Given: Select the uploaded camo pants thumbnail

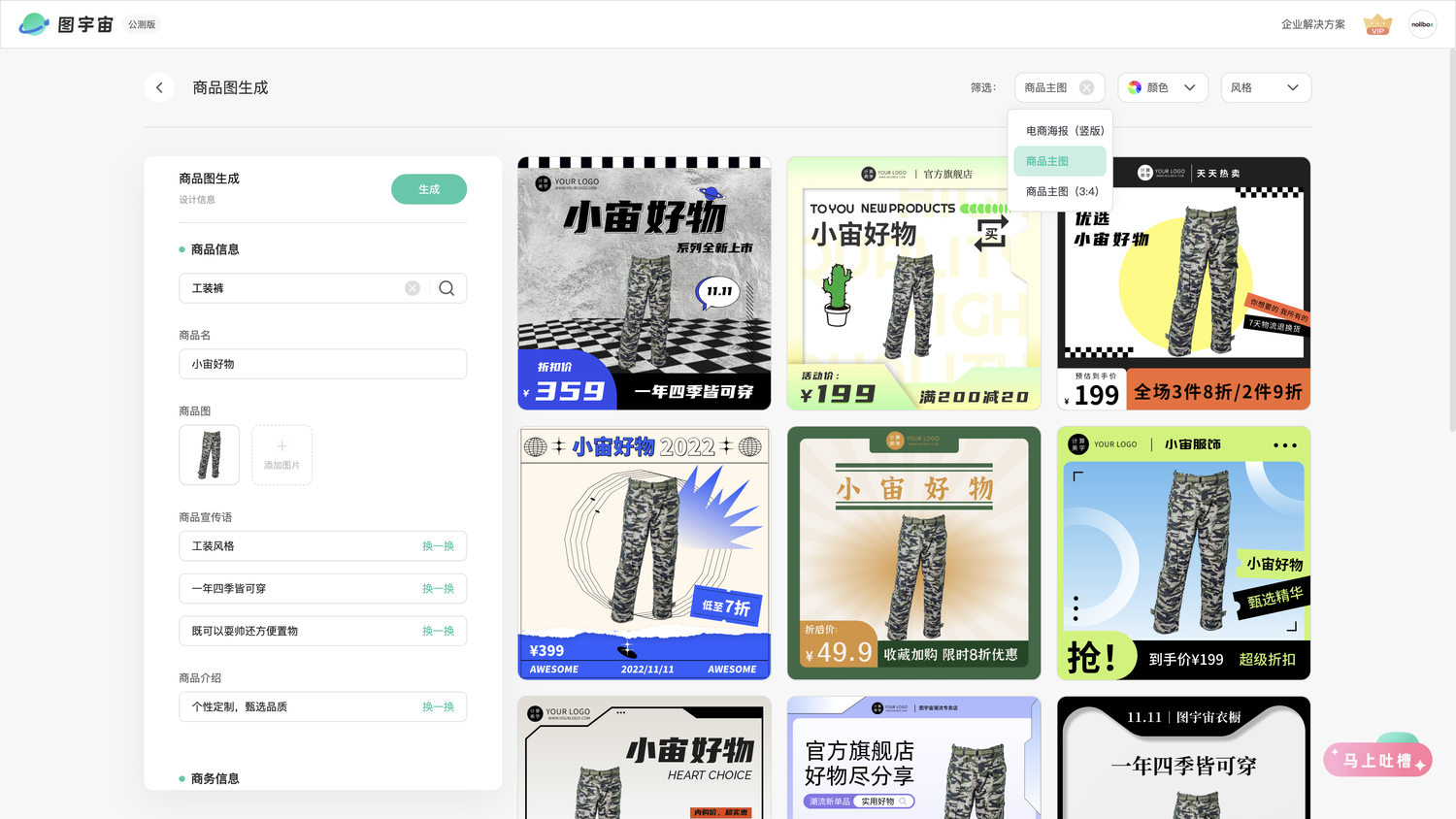Looking at the screenshot, I should pos(209,455).
